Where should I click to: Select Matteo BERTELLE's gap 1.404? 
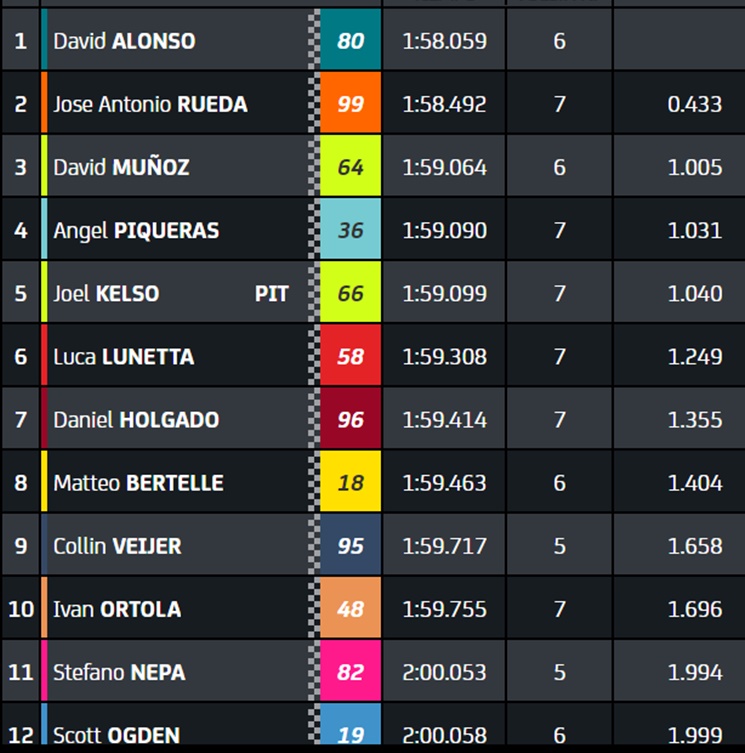[695, 483]
